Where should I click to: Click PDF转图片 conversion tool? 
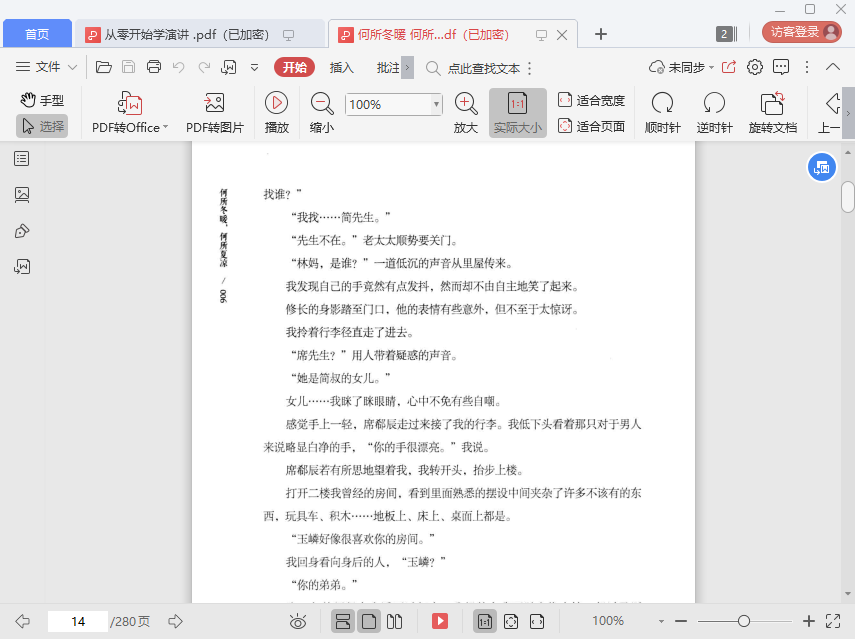pyautogui.click(x=215, y=113)
